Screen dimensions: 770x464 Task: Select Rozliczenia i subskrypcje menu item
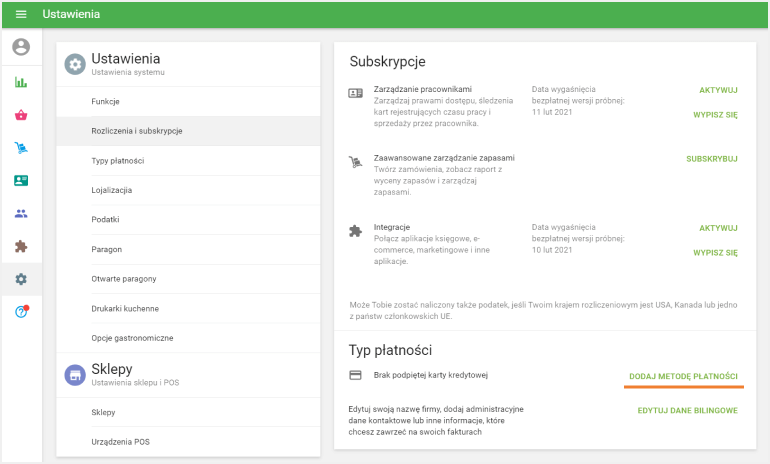(x=189, y=131)
